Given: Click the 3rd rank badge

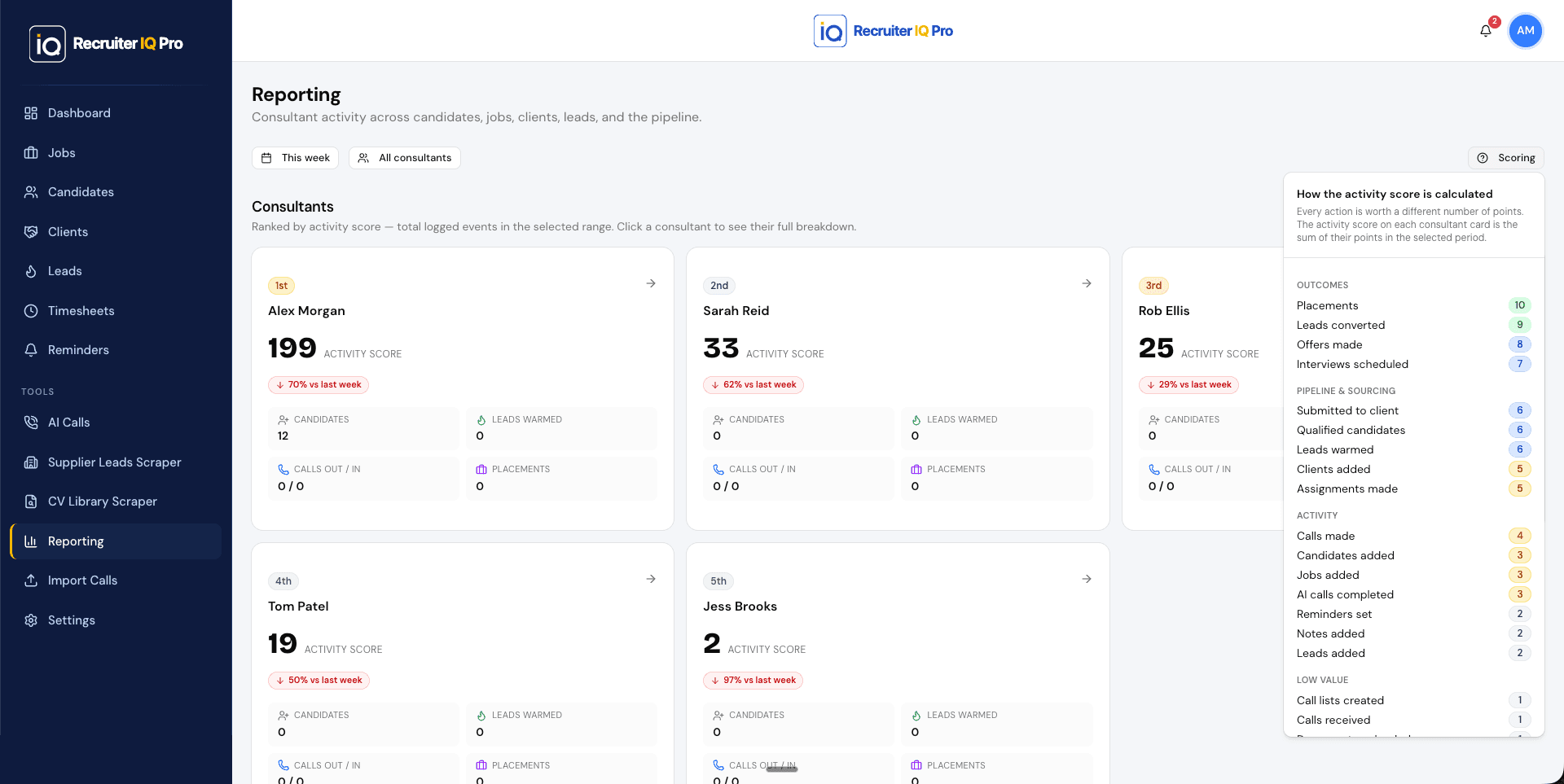Looking at the screenshot, I should 1153,286.
